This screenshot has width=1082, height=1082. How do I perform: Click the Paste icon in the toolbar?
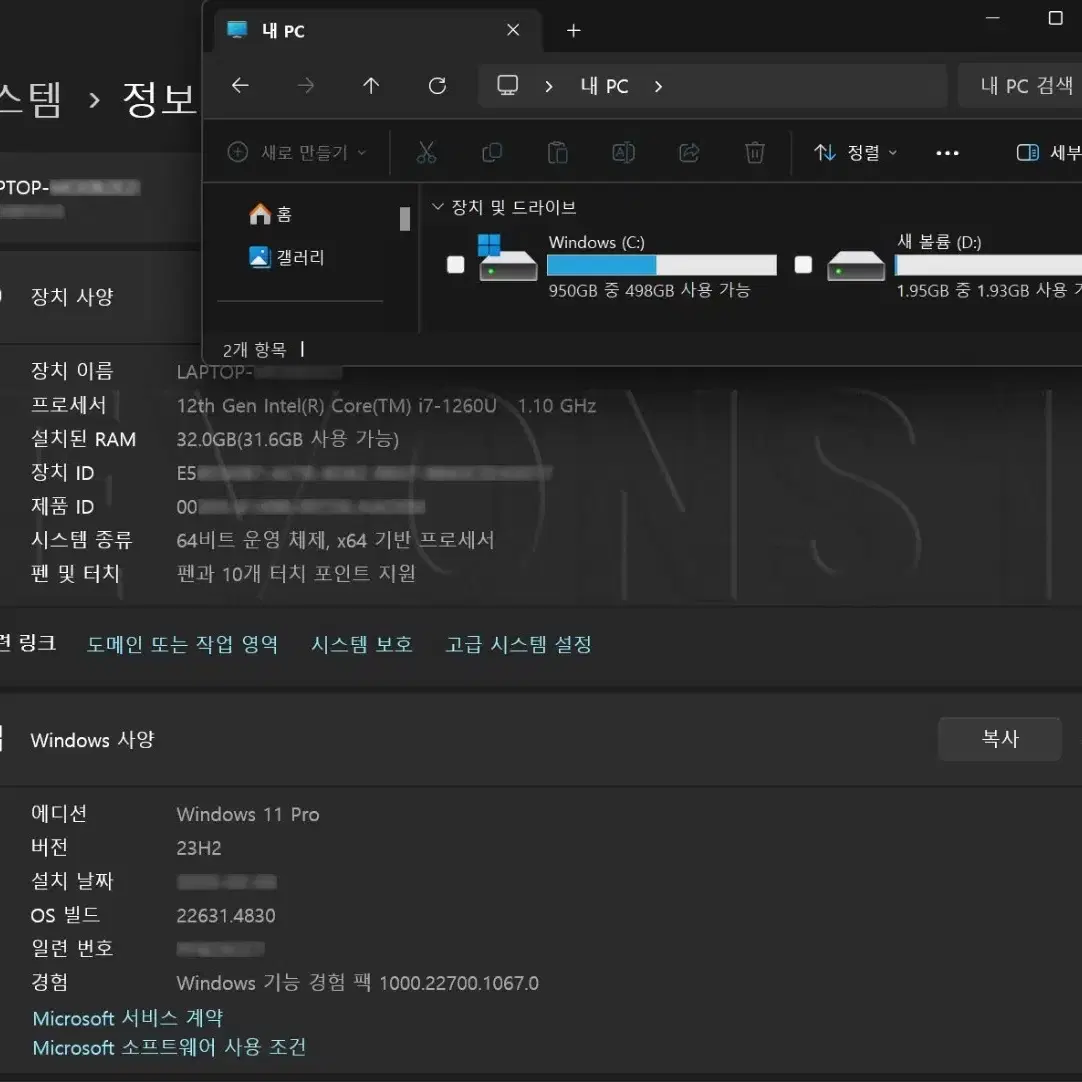click(x=557, y=152)
